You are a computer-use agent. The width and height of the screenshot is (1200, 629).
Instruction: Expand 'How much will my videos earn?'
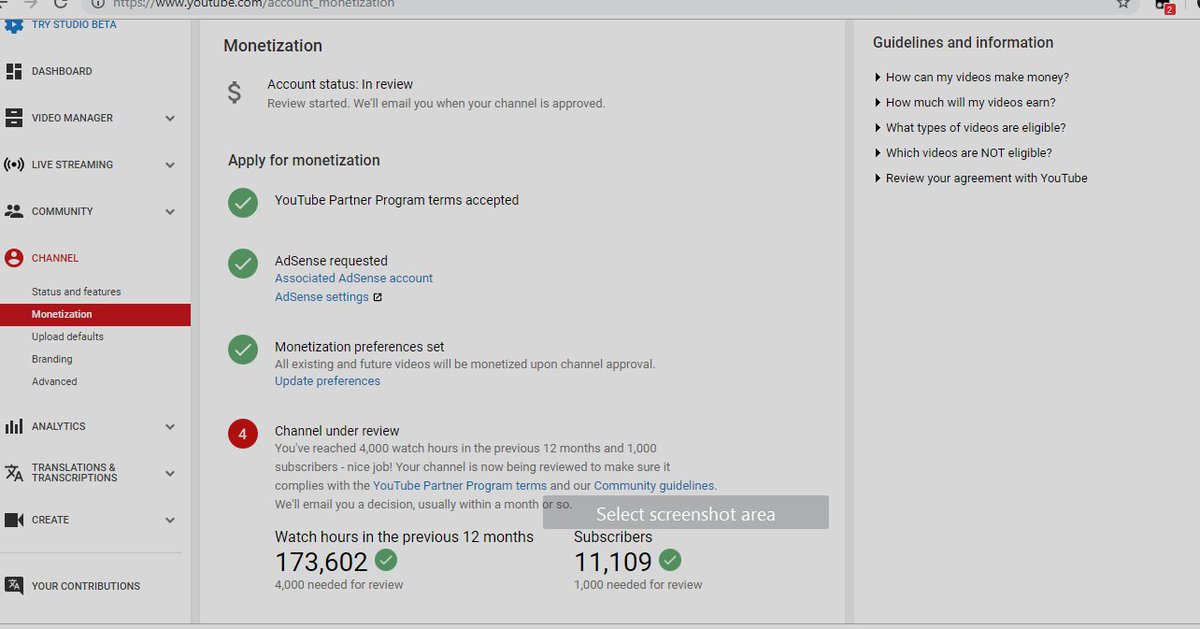pos(965,102)
